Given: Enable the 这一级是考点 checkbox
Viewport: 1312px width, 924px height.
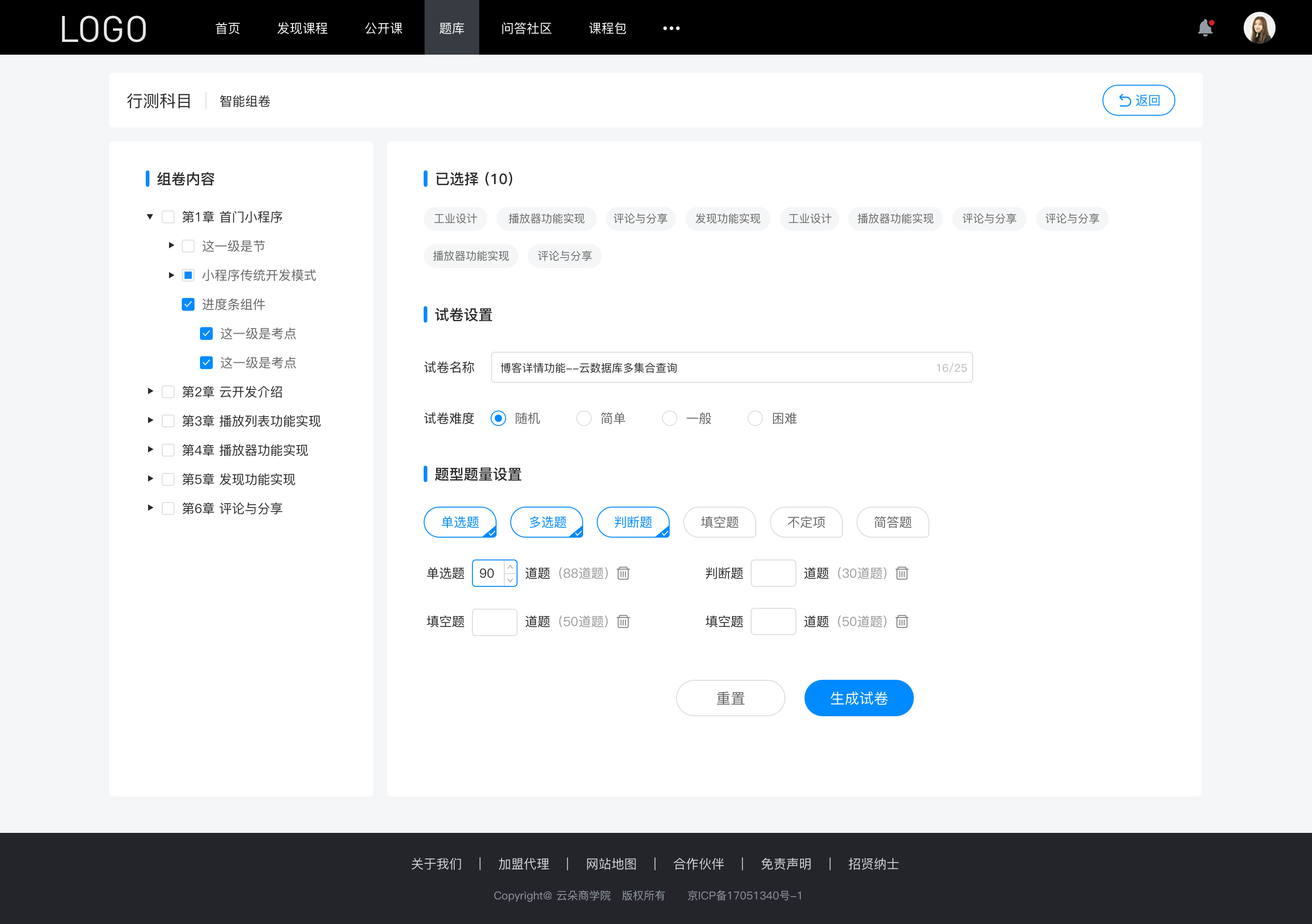Looking at the screenshot, I should click(206, 333).
